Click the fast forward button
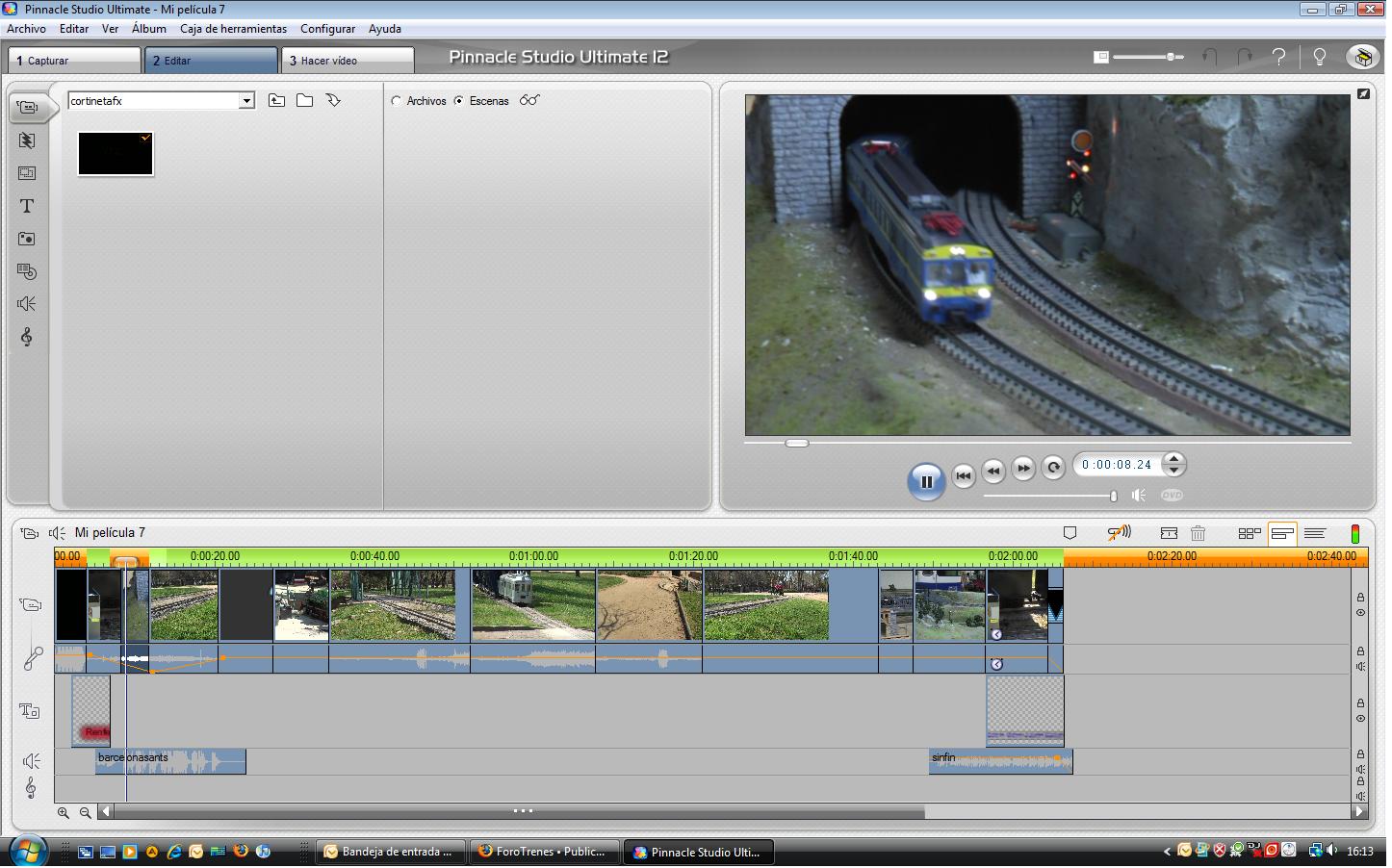This screenshot has width=1392, height=868. pos(1023,469)
